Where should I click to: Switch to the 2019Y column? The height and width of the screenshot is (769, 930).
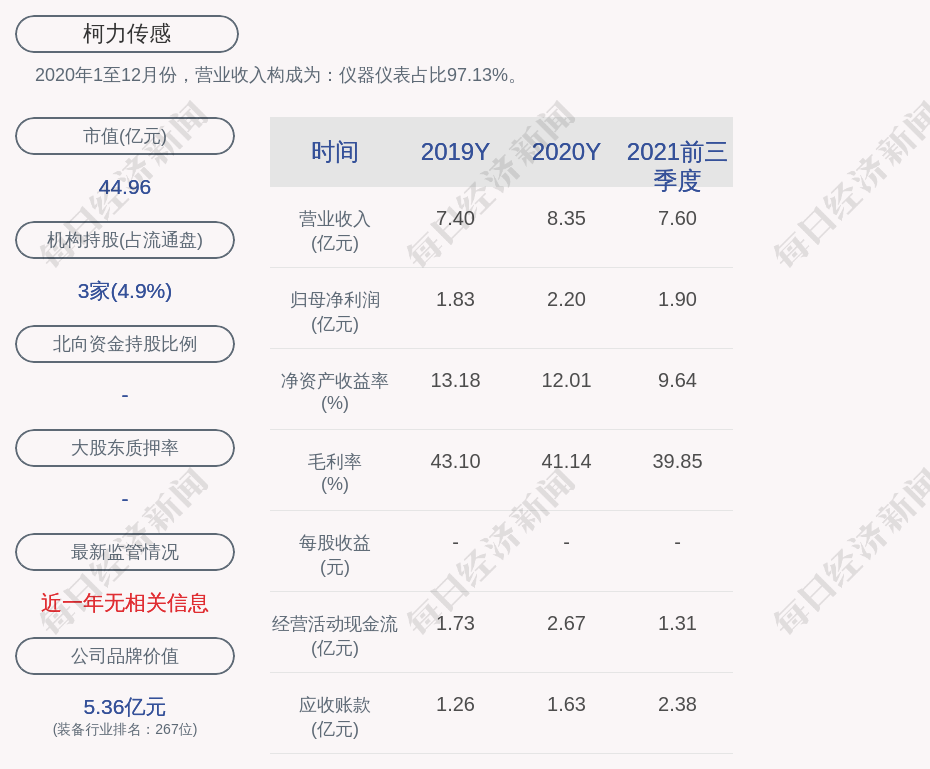pos(455,152)
